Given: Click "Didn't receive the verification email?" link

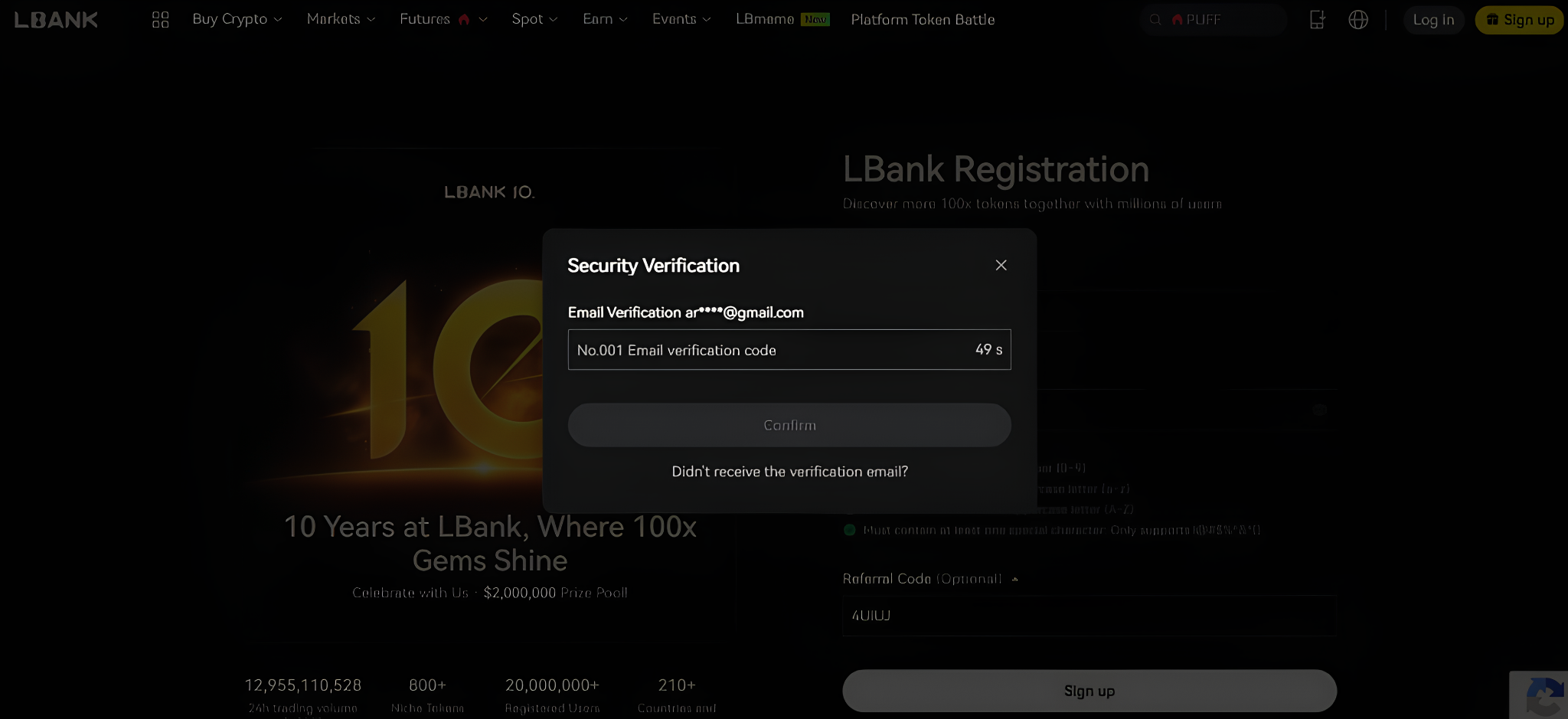Looking at the screenshot, I should click(789, 472).
